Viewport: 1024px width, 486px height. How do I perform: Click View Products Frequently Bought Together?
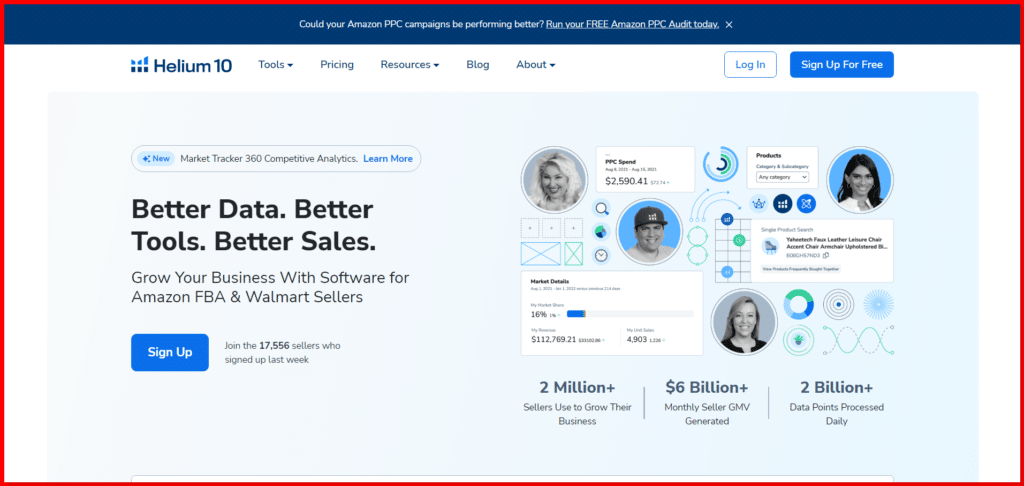[x=801, y=268]
